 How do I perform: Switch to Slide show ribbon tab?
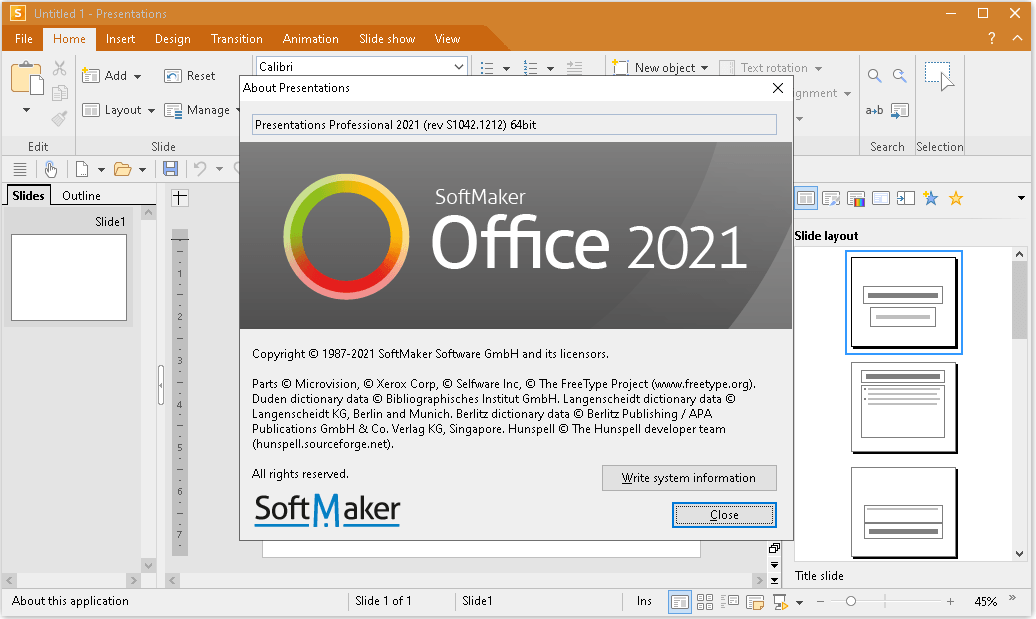[x=387, y=39]
